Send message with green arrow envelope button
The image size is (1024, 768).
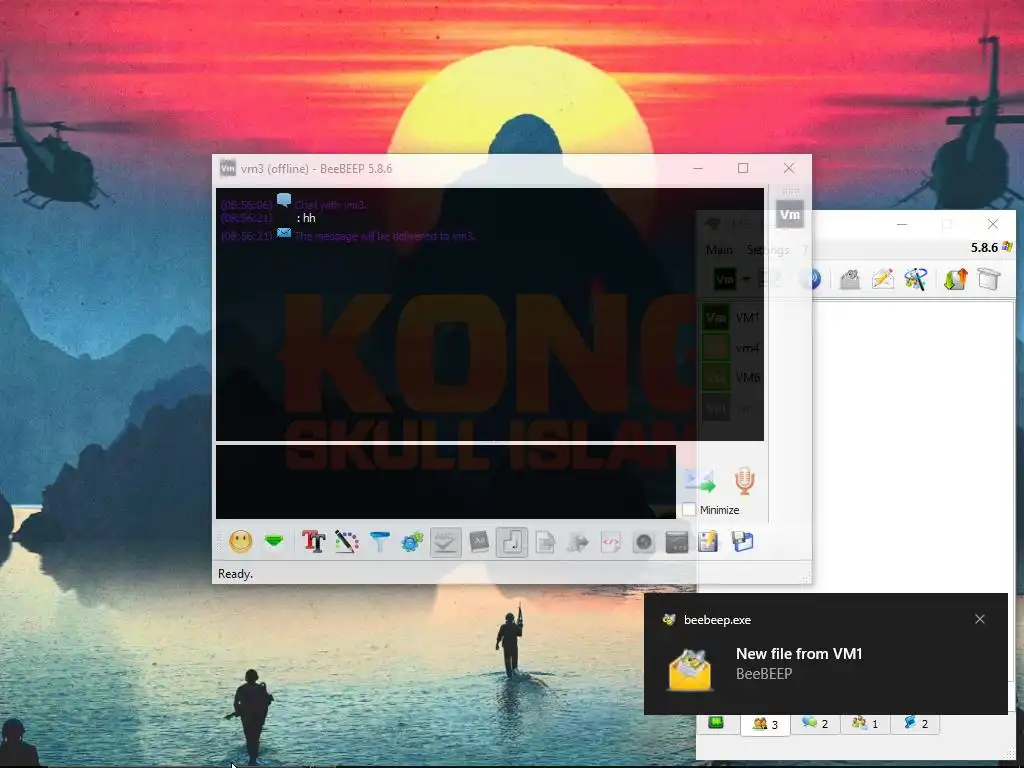pos(700,481)
